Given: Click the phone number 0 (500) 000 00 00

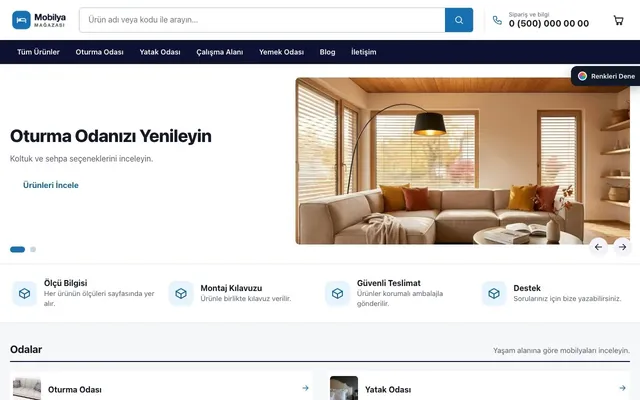Looking at the screenshot, I should point(549,24).
